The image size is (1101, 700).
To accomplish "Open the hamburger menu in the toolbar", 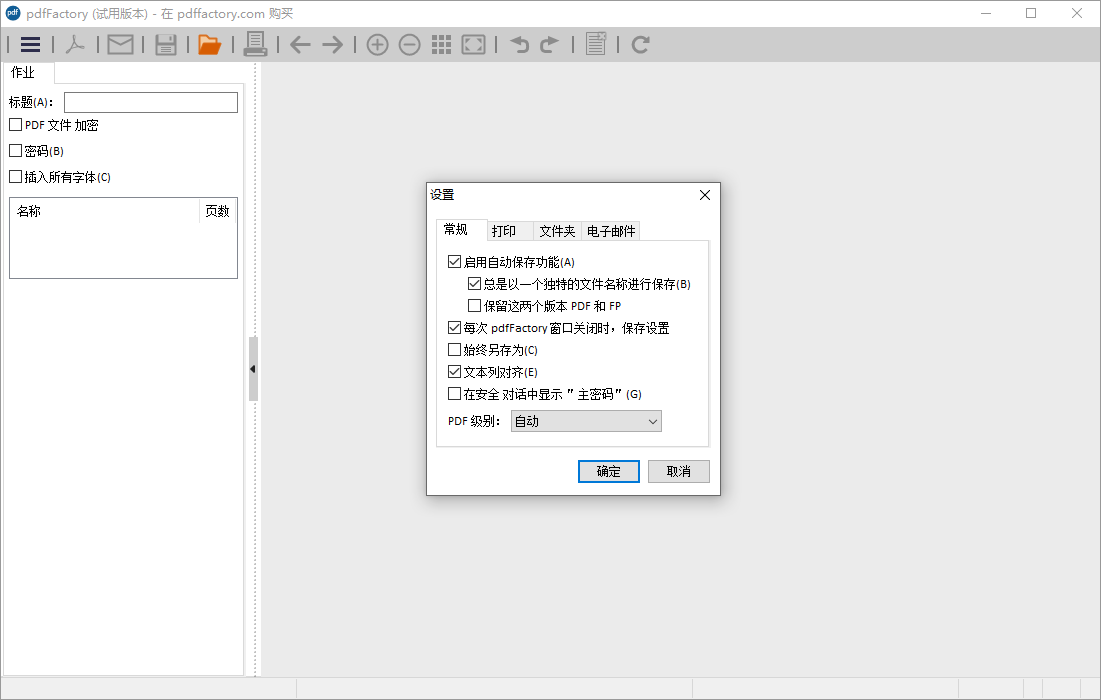I will (x=30, y=44).
